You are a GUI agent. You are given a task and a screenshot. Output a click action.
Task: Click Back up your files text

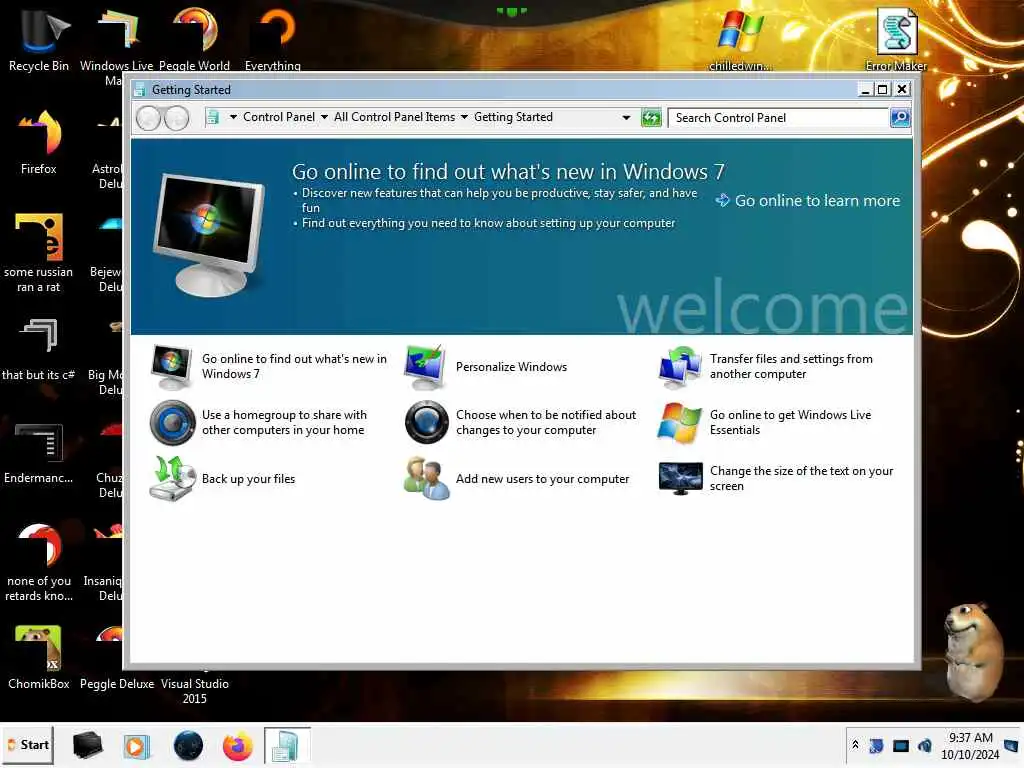coord(248,479)
